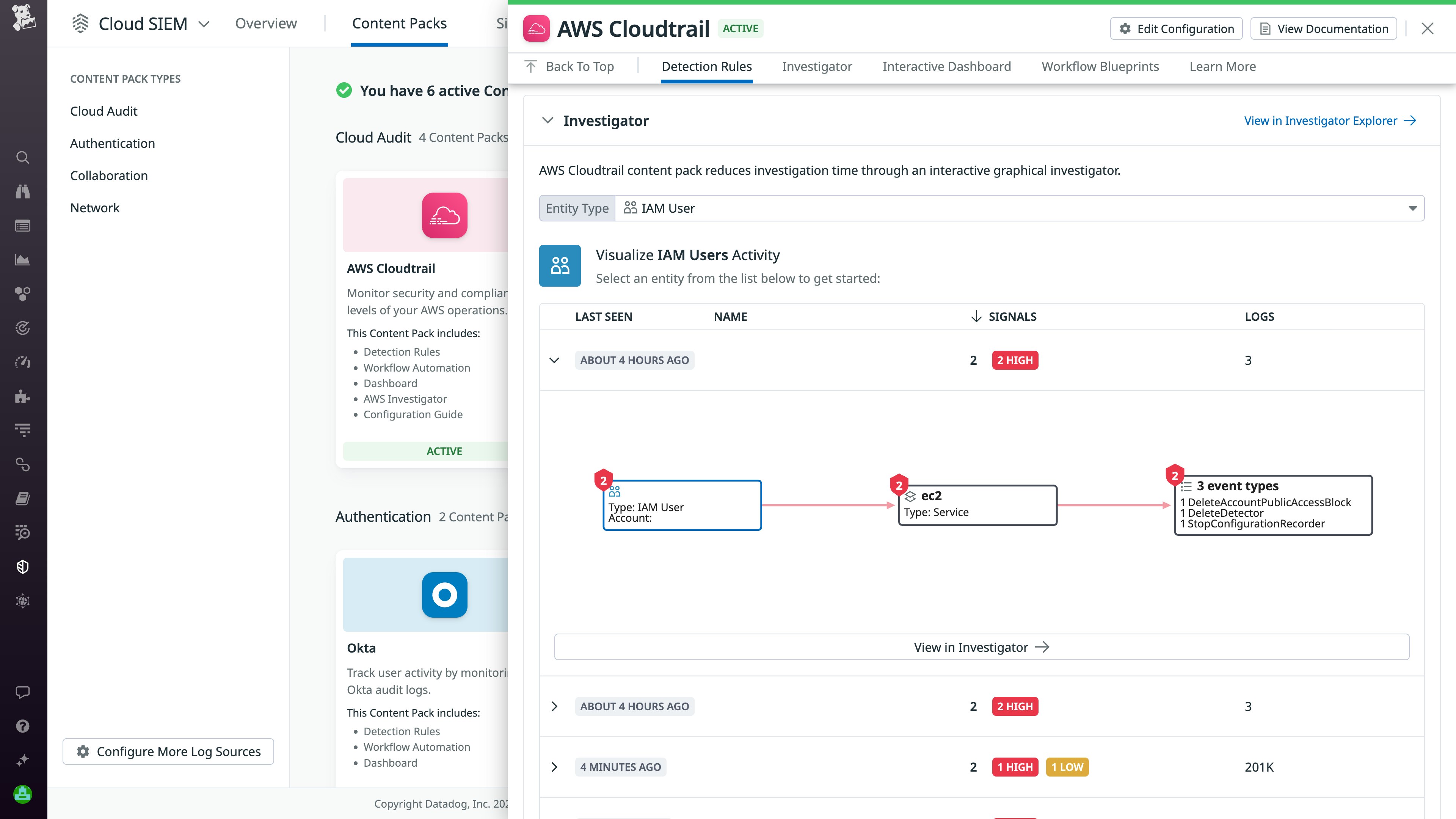Switch to the Interactive Dashboard tab
The height and width of the screenshot is (819, 1456).
tap(946, 67)
